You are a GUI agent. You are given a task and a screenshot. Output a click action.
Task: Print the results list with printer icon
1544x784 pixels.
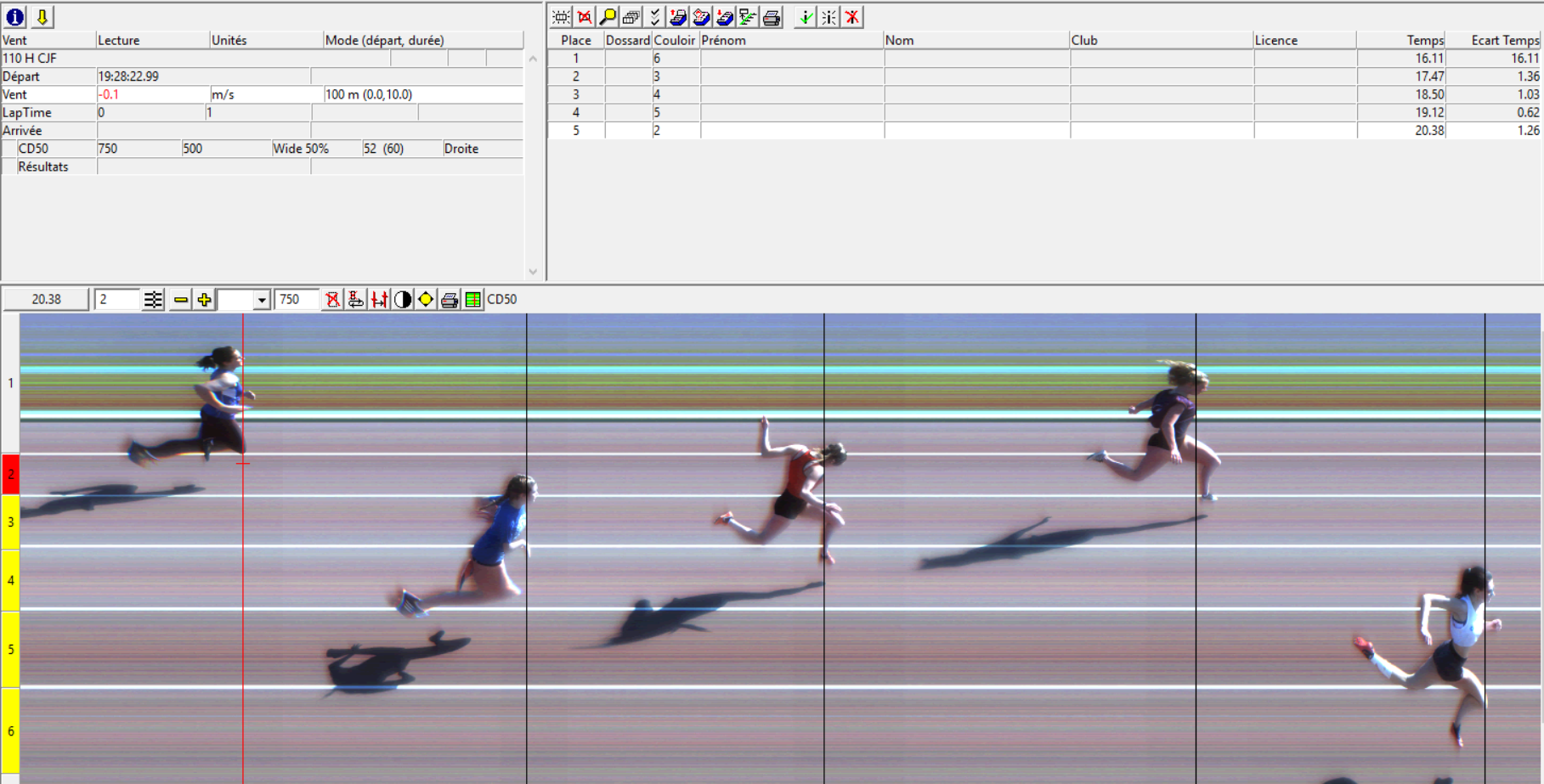pyautogui.click(x=772, y=17)
